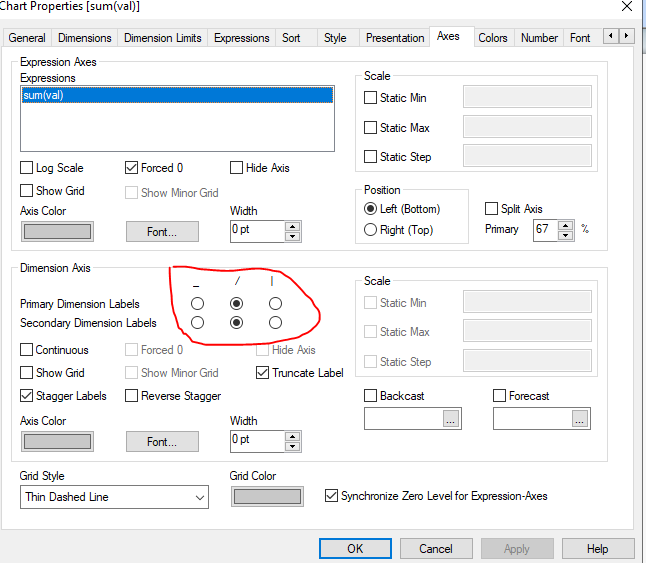Set Primary Dimension Labels to vertical
This screenshot has width=646, height=563.
pos(275,304)
